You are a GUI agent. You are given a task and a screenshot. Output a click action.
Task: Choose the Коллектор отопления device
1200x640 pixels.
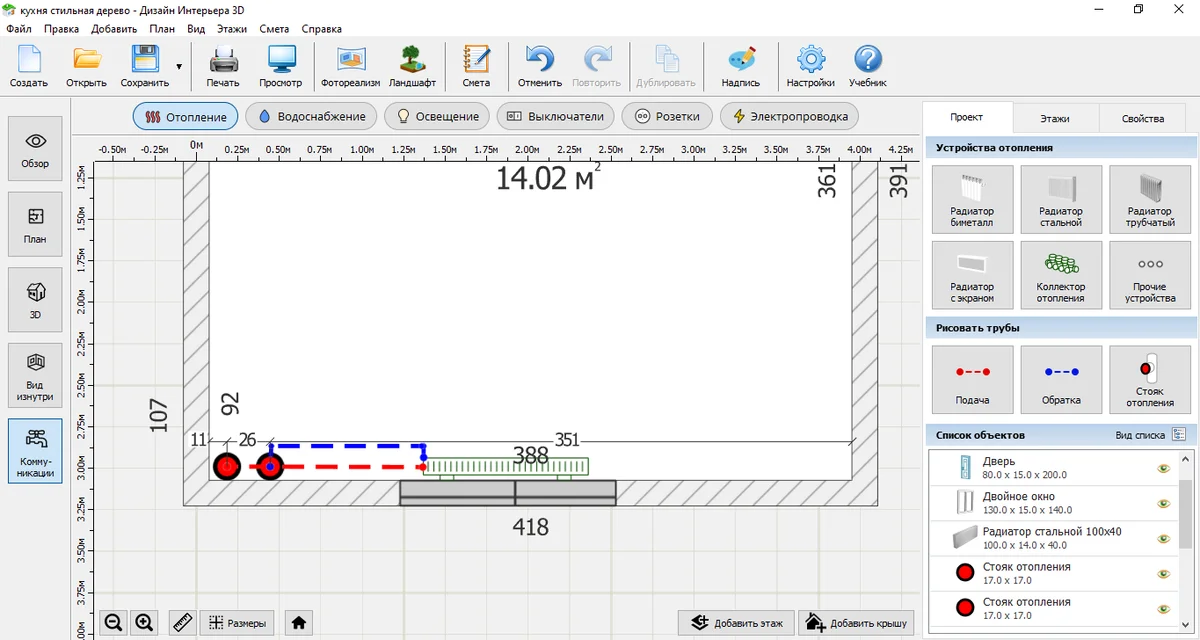coord(1060,275)
